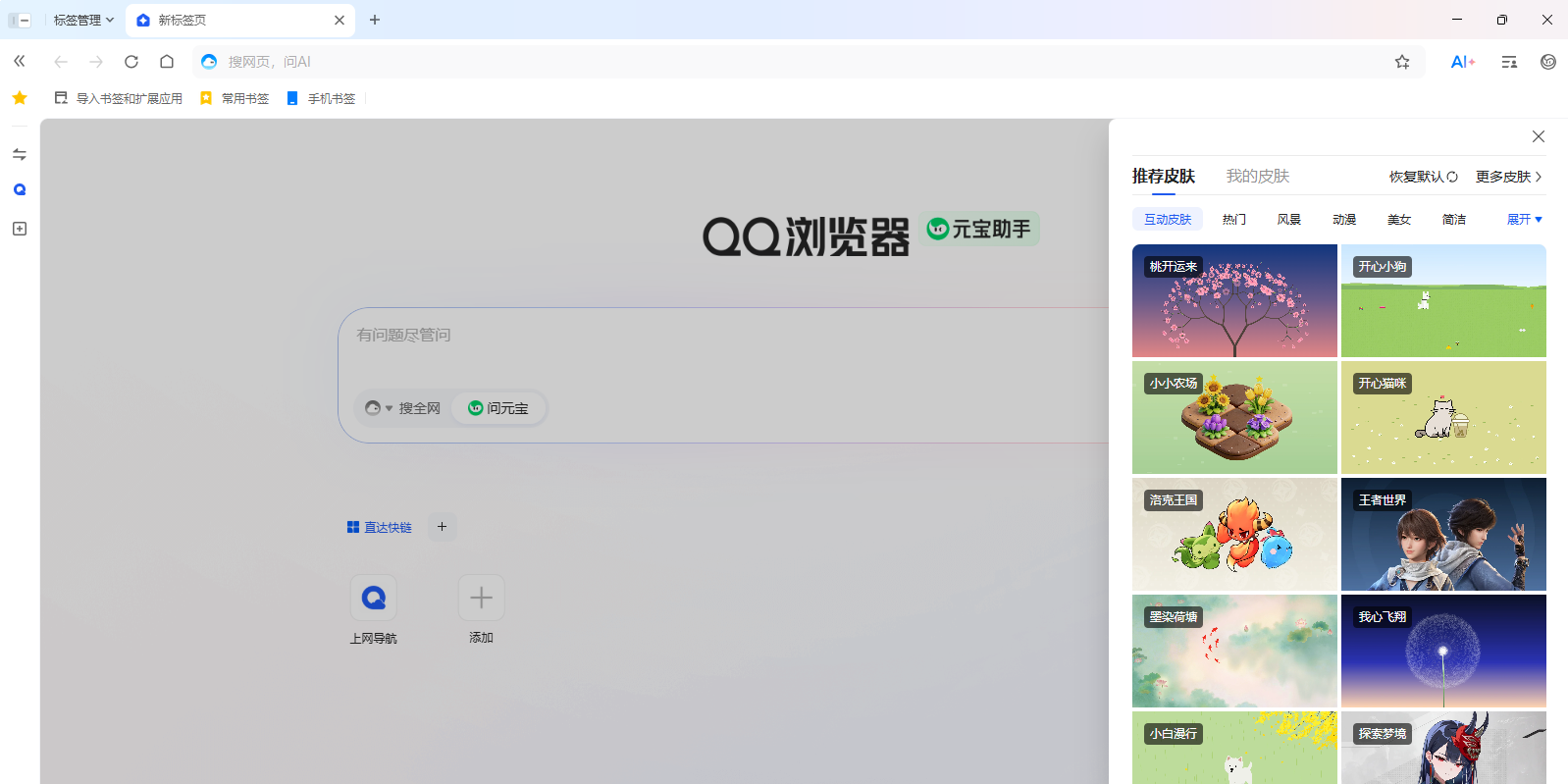Expand the skin categories with 展开
This screenshot has height=784, width=1568.
point(1525,220)
